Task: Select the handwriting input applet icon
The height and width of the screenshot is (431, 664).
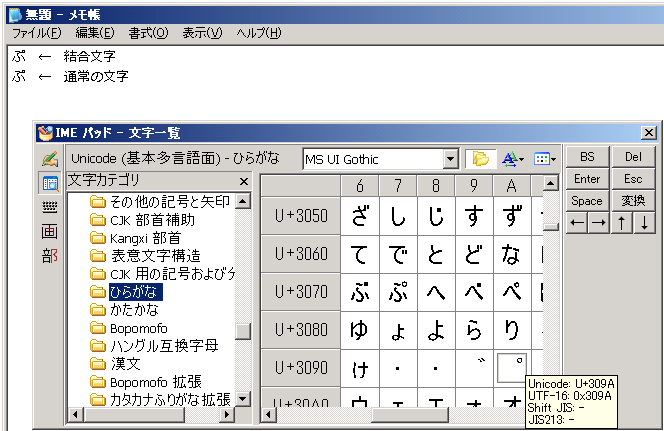Action: 49,159
